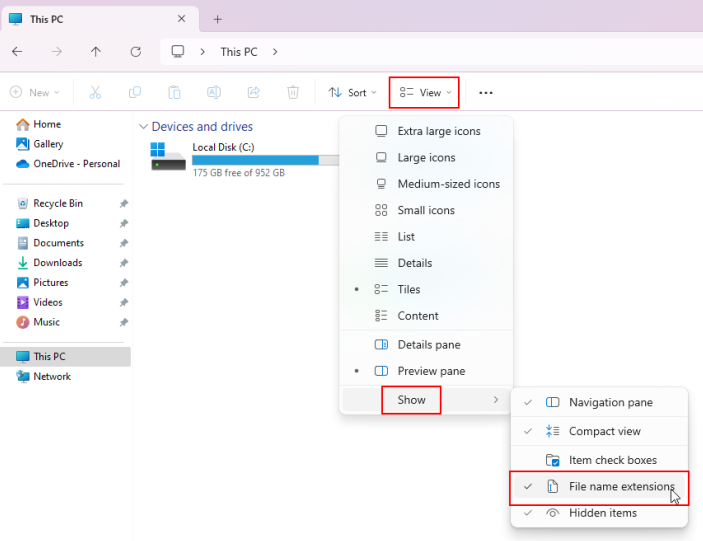Open the See more ellipsis button
The width and height of the screenshot is (703, 541).
pos(486,92)
